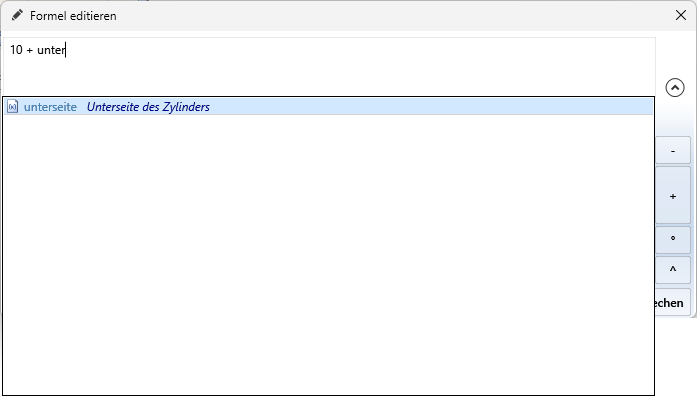Click into the formula input field

[x=329, y=66]
